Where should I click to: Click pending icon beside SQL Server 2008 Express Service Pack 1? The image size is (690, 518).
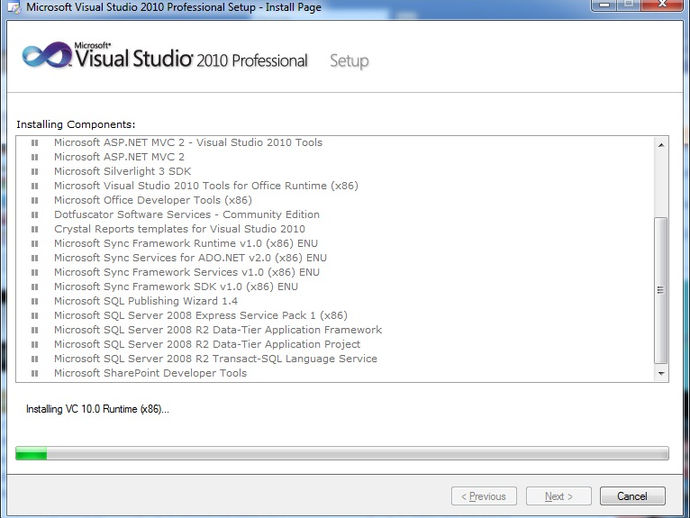coord(35,316)
